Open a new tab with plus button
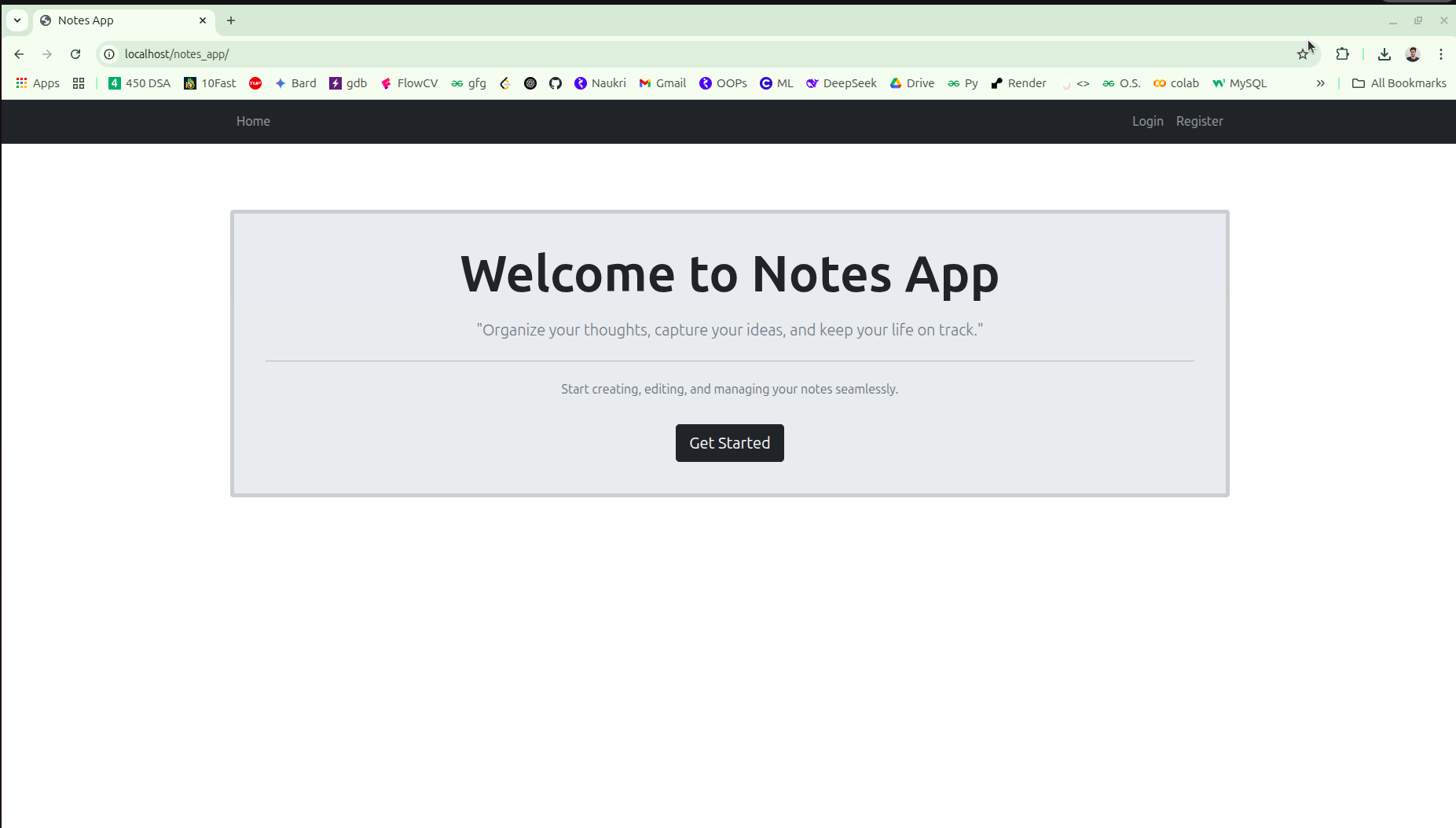1456x828 pixels. 231,20
